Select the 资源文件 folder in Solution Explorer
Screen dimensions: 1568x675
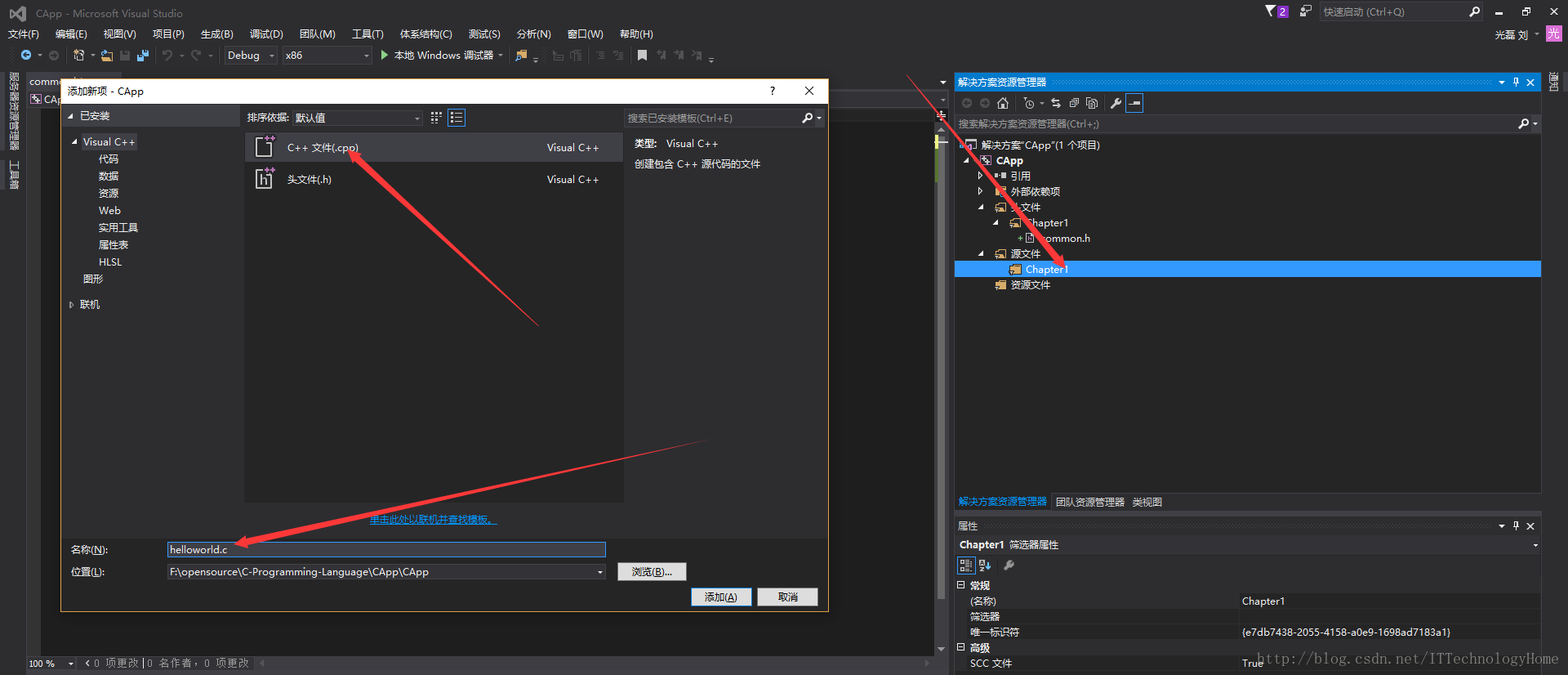pos(1030,284)
